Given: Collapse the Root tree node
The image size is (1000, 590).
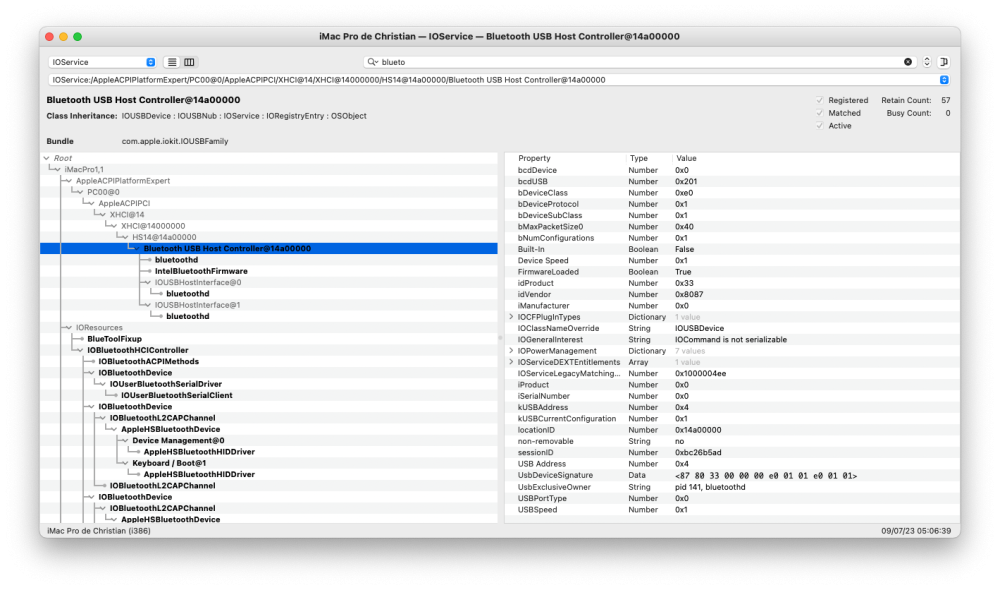Looking at the screenshot, I should (x=47, y=158).
